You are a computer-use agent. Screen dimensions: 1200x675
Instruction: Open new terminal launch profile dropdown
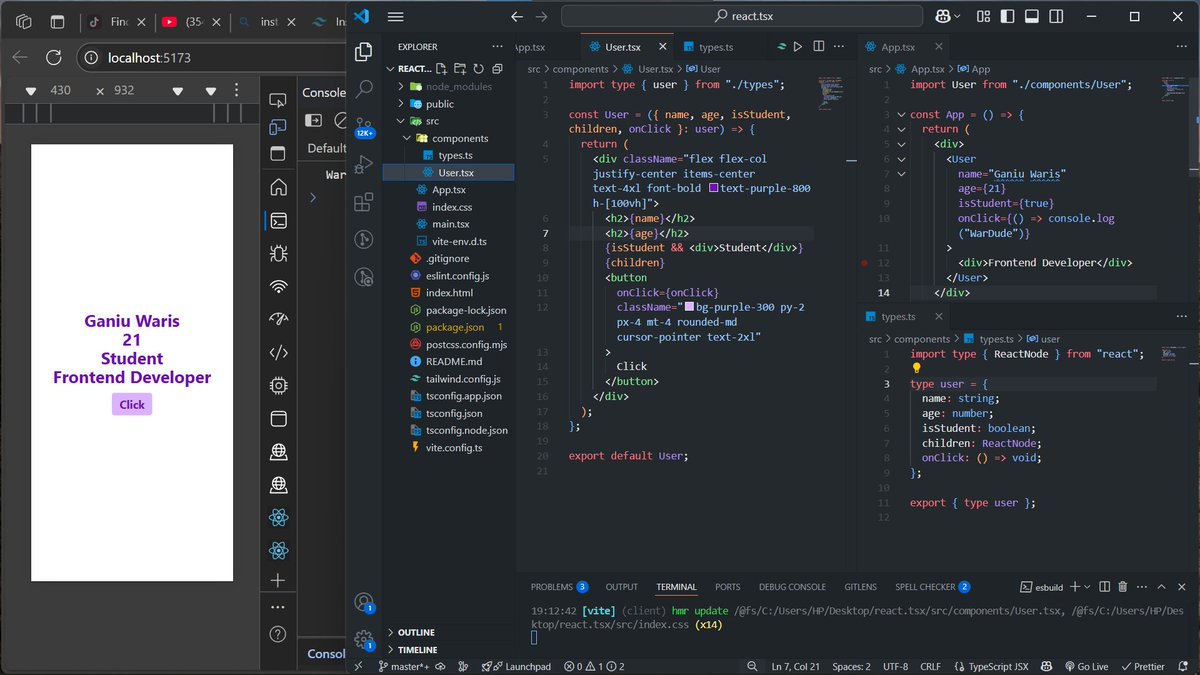[x=1087, y=587]
